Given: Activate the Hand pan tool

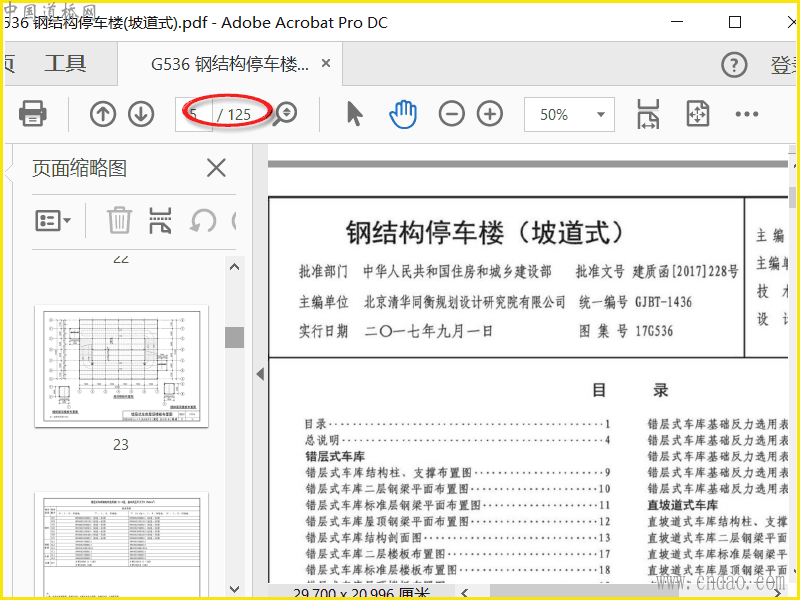Looking at the screenshot, I should click(403, 114).
